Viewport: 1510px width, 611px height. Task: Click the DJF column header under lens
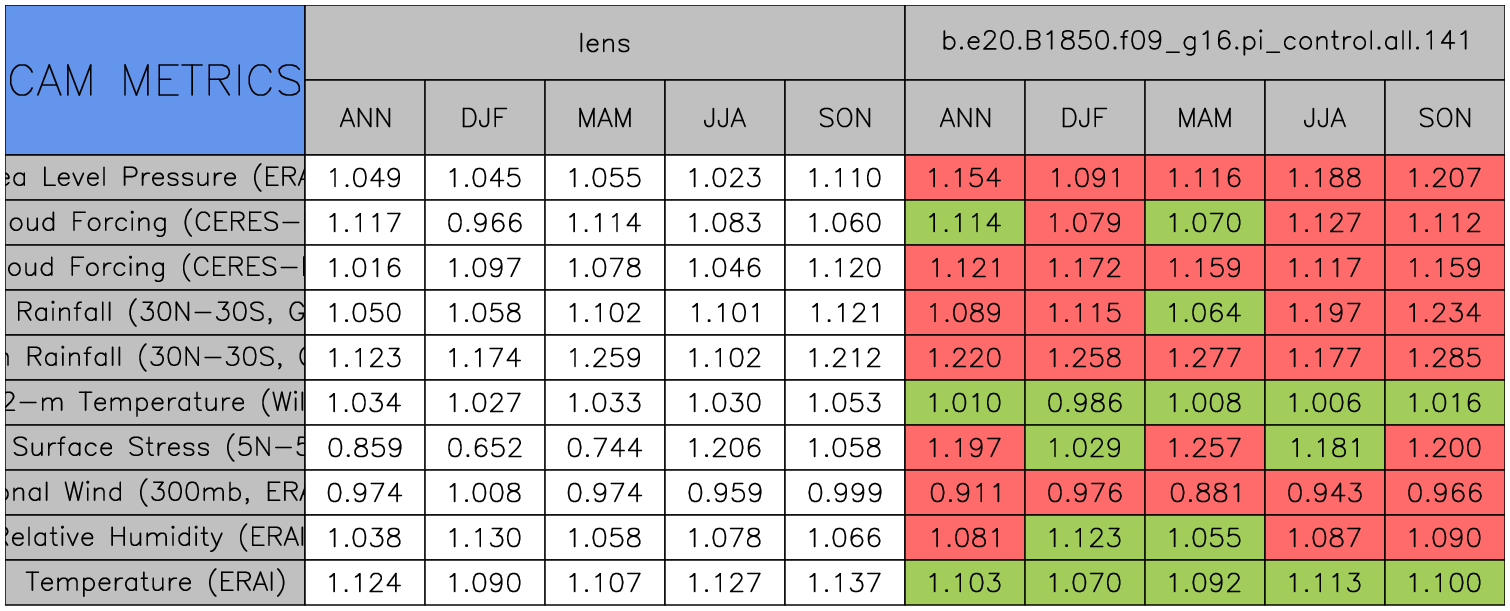[x=485, y=118]
